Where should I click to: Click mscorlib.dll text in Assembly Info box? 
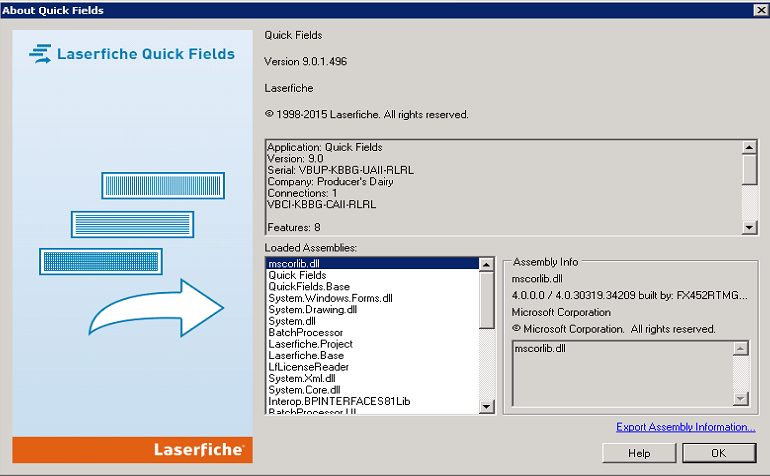coord(540,348)
